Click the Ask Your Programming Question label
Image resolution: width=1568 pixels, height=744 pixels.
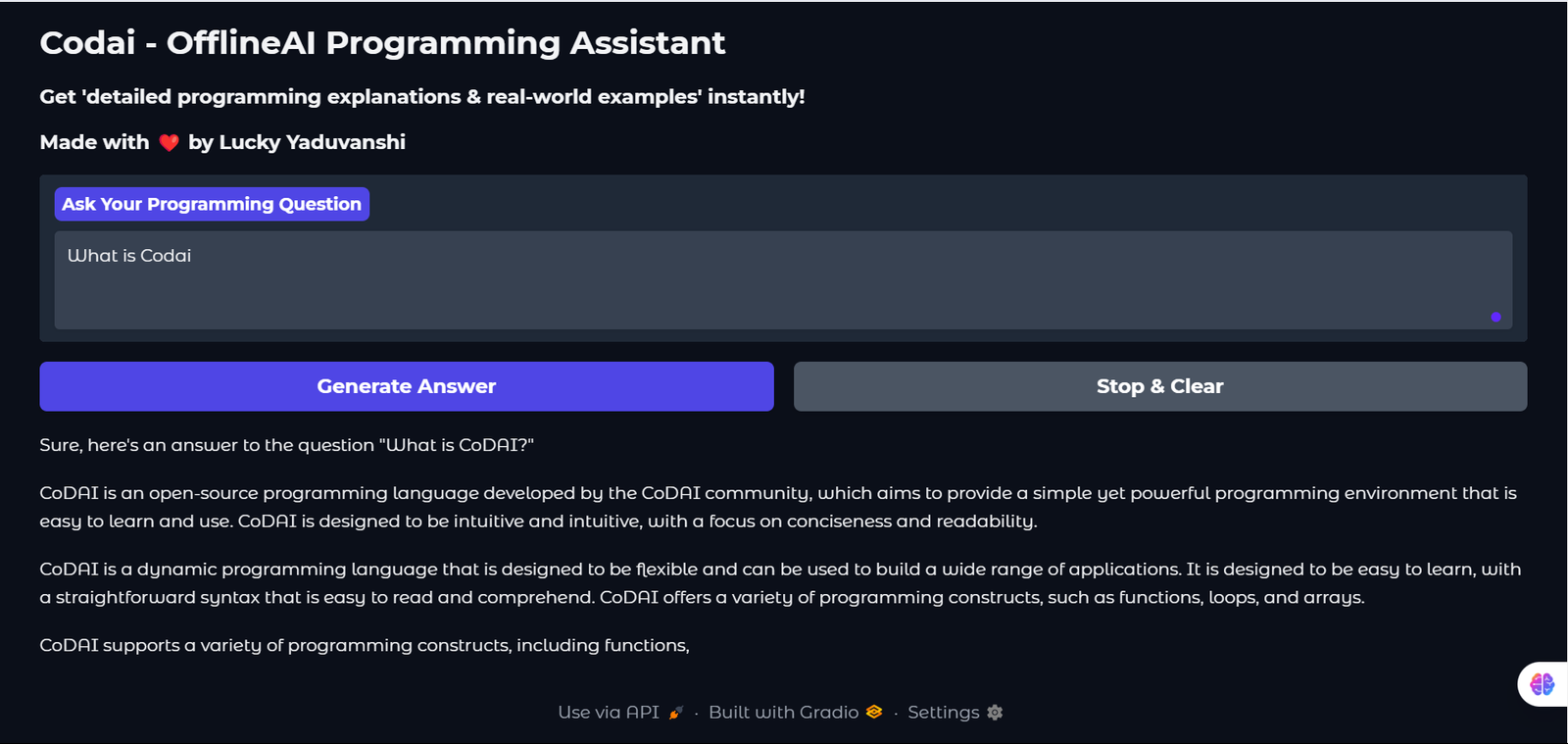(211, 204)
